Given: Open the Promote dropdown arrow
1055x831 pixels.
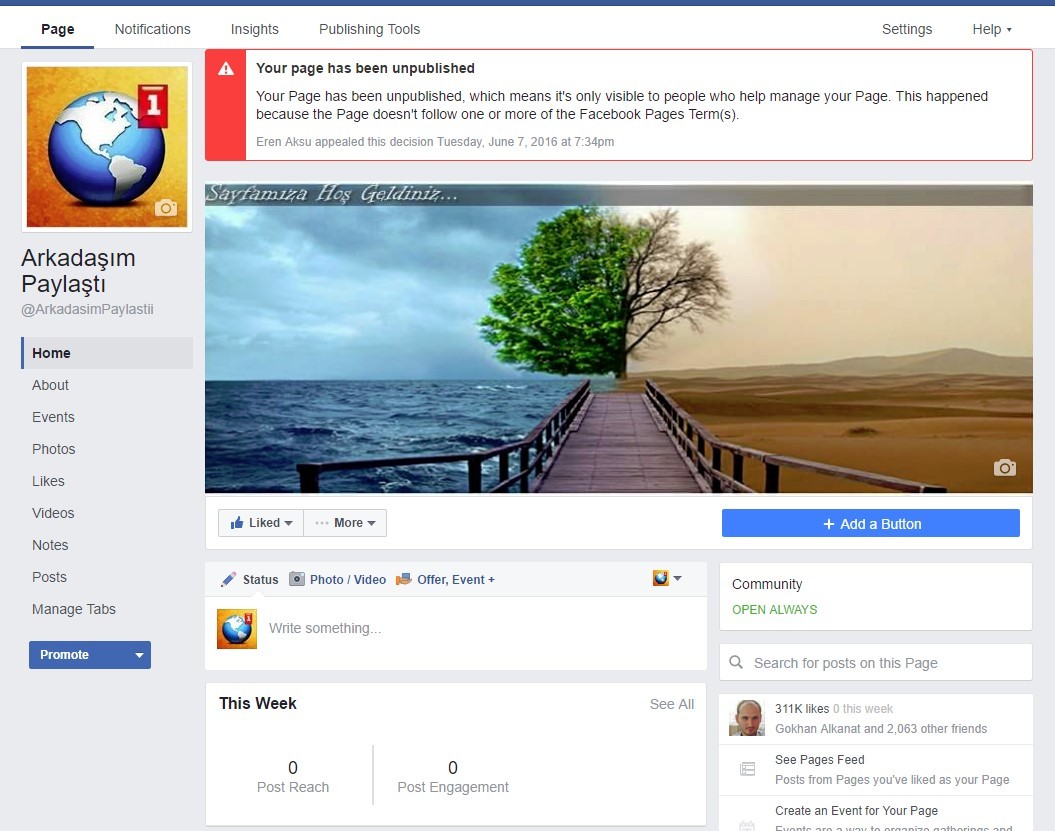Looking at the screenshot, I should (x=139, y=655).
